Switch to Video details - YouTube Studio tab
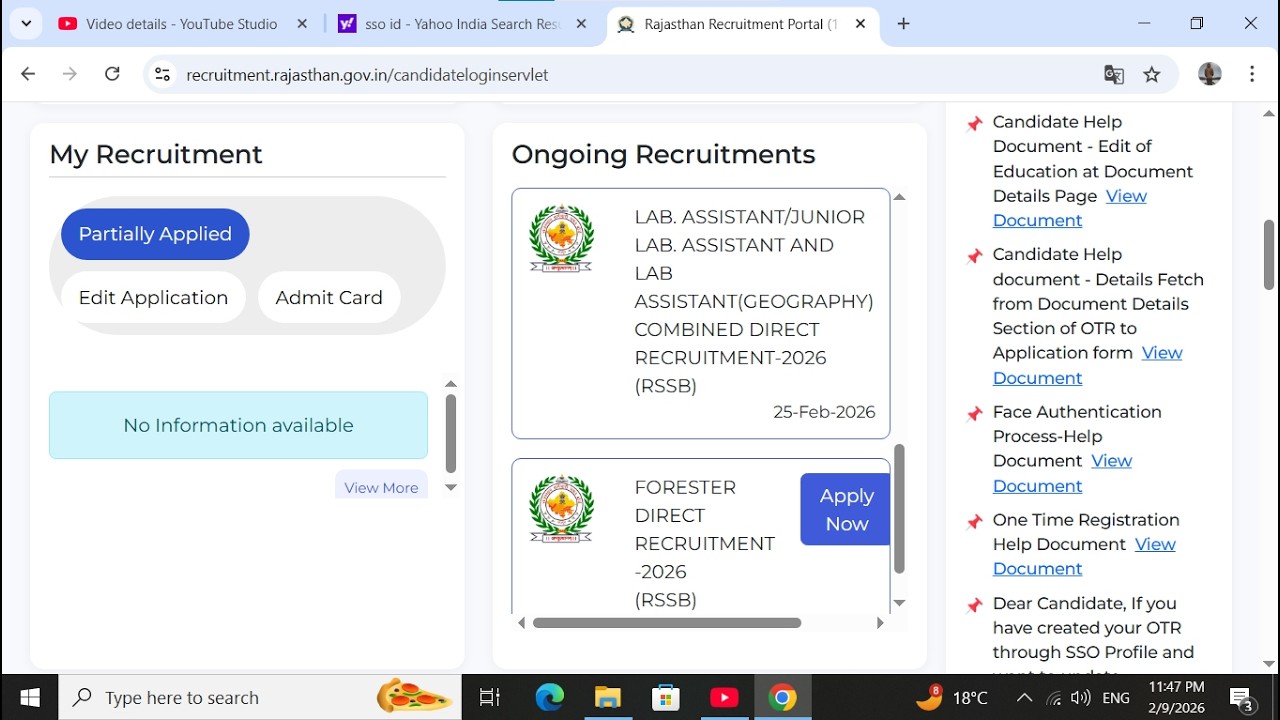 pos(182,24)
